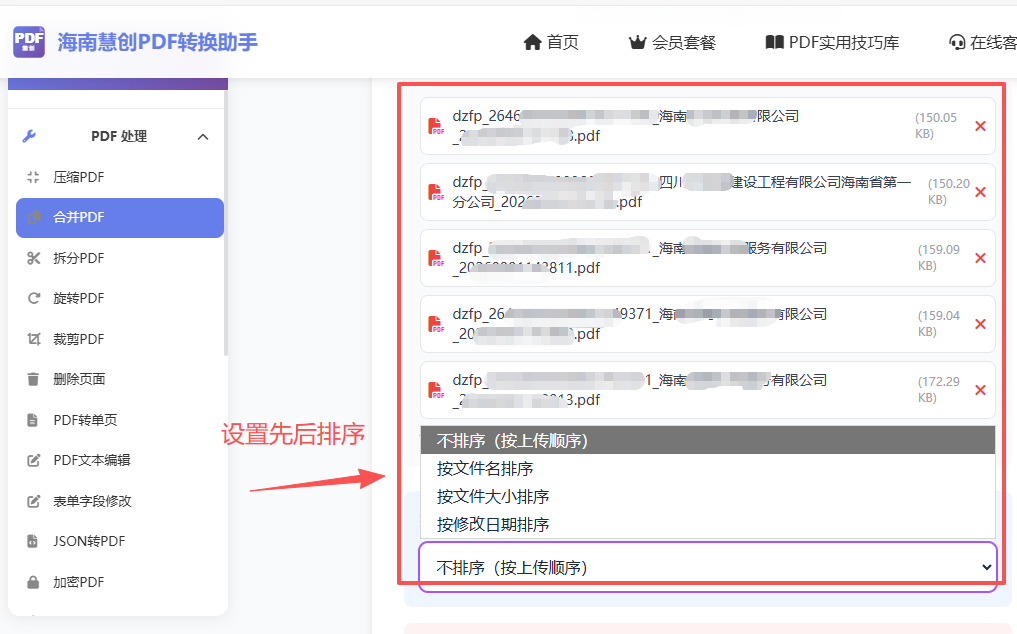Click the compress icon for 压缩PDF
The width and height of the screenshot is (1017, 634).
click(33, 177)
